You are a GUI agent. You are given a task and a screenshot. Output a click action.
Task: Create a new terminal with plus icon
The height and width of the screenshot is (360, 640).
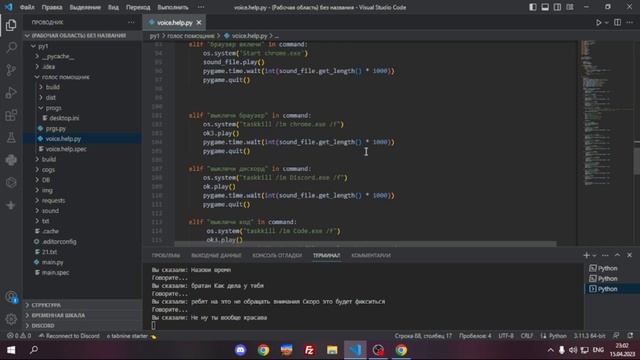(x=586, y=255)
